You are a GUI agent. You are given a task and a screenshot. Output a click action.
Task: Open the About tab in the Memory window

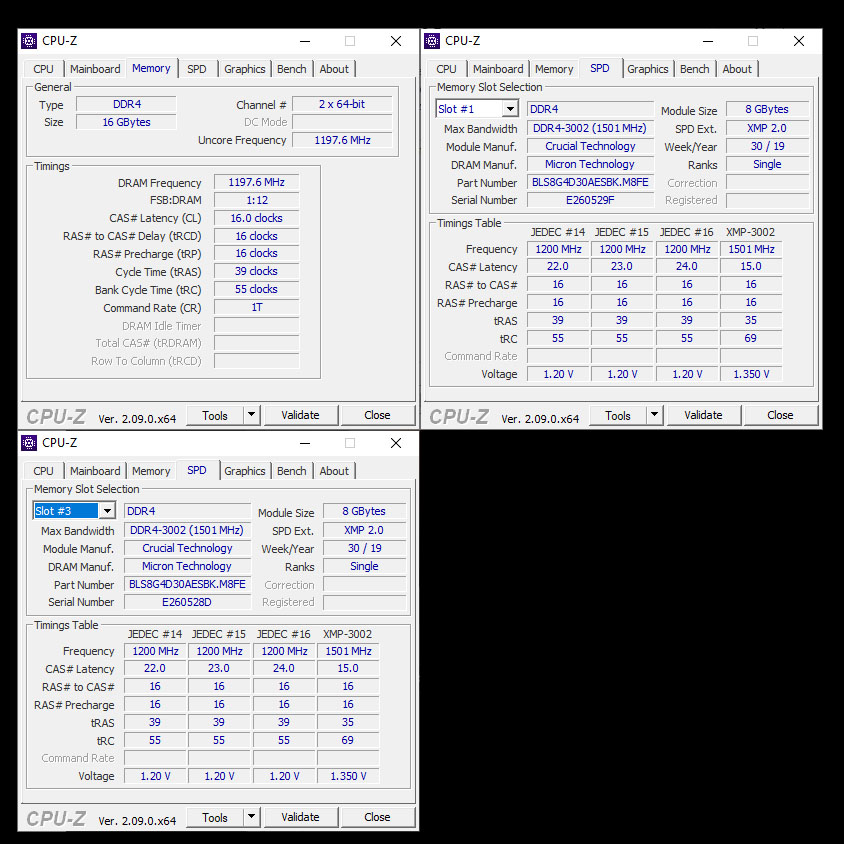pos(334,69)
